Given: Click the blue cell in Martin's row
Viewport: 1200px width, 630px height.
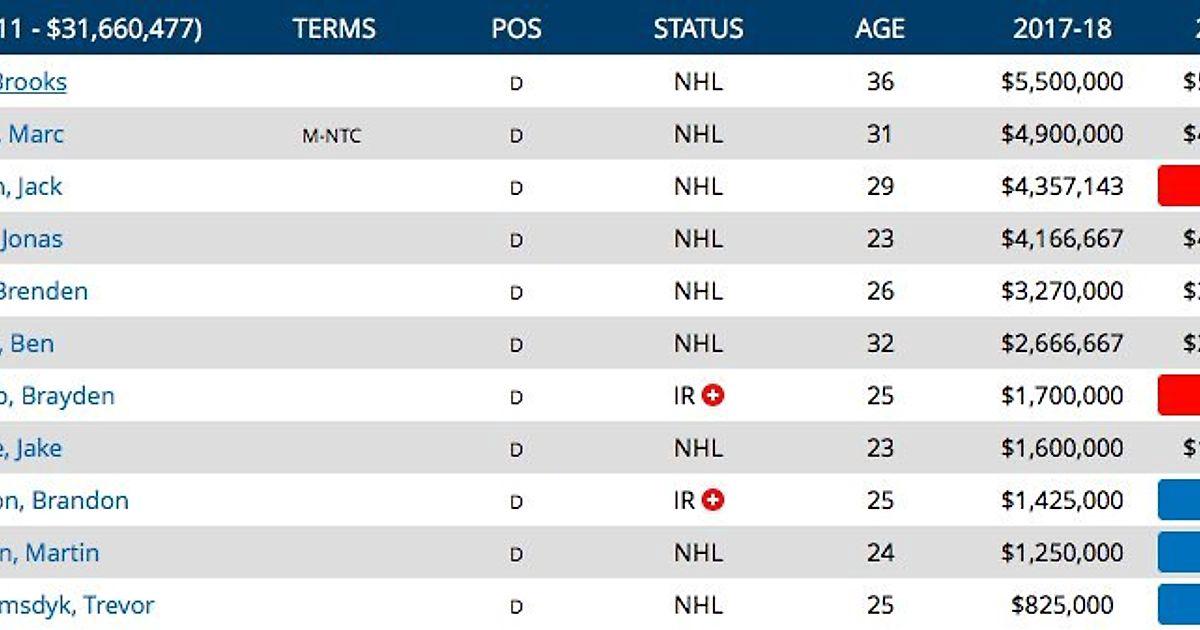Looking at the screenshot, I should 1179,553.
